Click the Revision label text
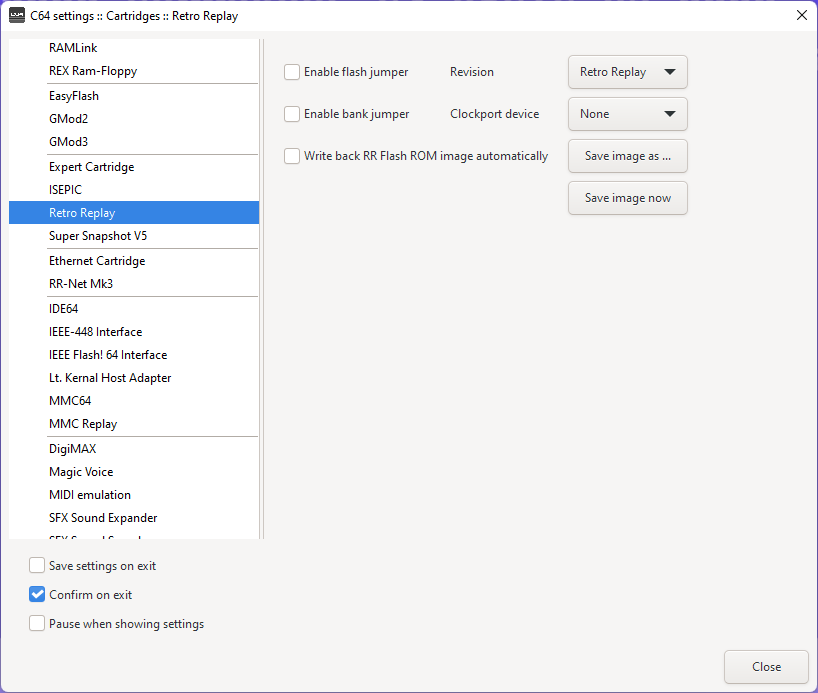 coord(472,72)
